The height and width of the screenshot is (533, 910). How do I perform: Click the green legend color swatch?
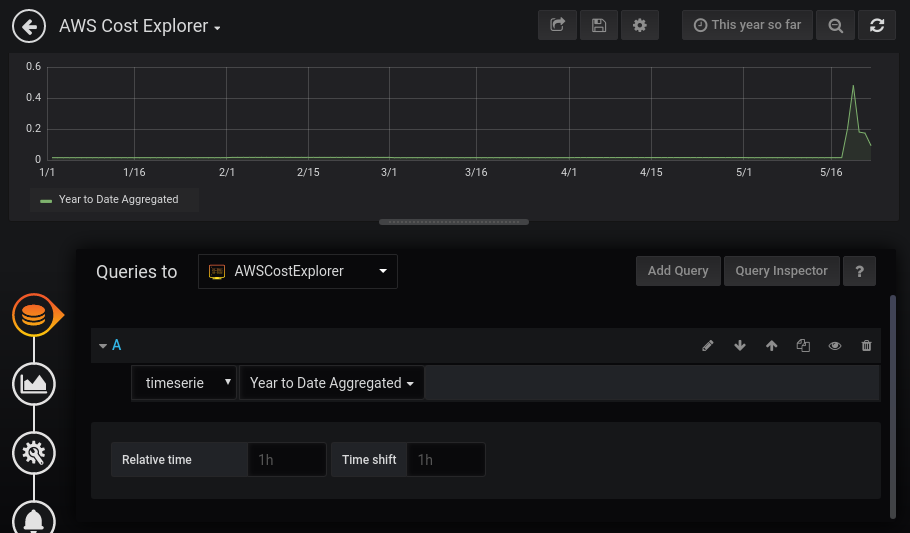coord(46,201)
